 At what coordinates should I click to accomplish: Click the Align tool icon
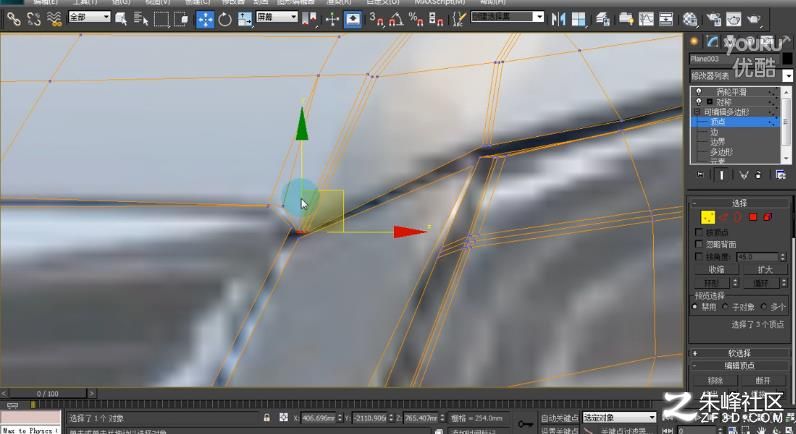[578, 19]
